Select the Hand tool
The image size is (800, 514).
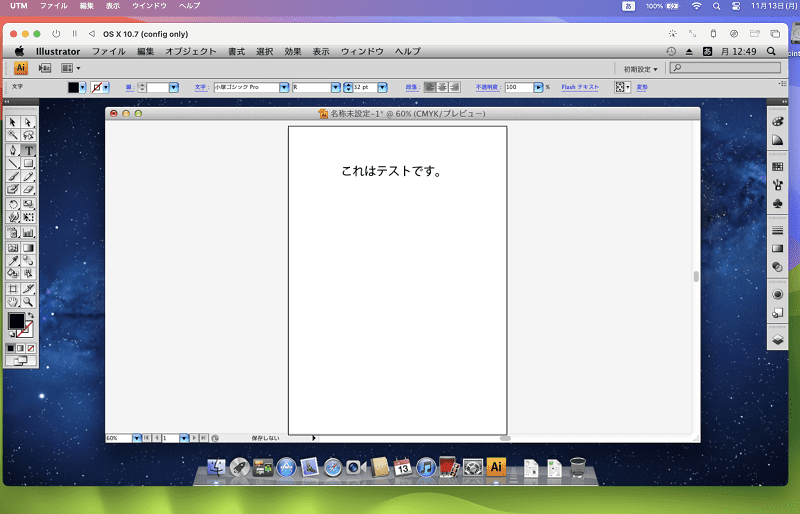tap(13, 302)
